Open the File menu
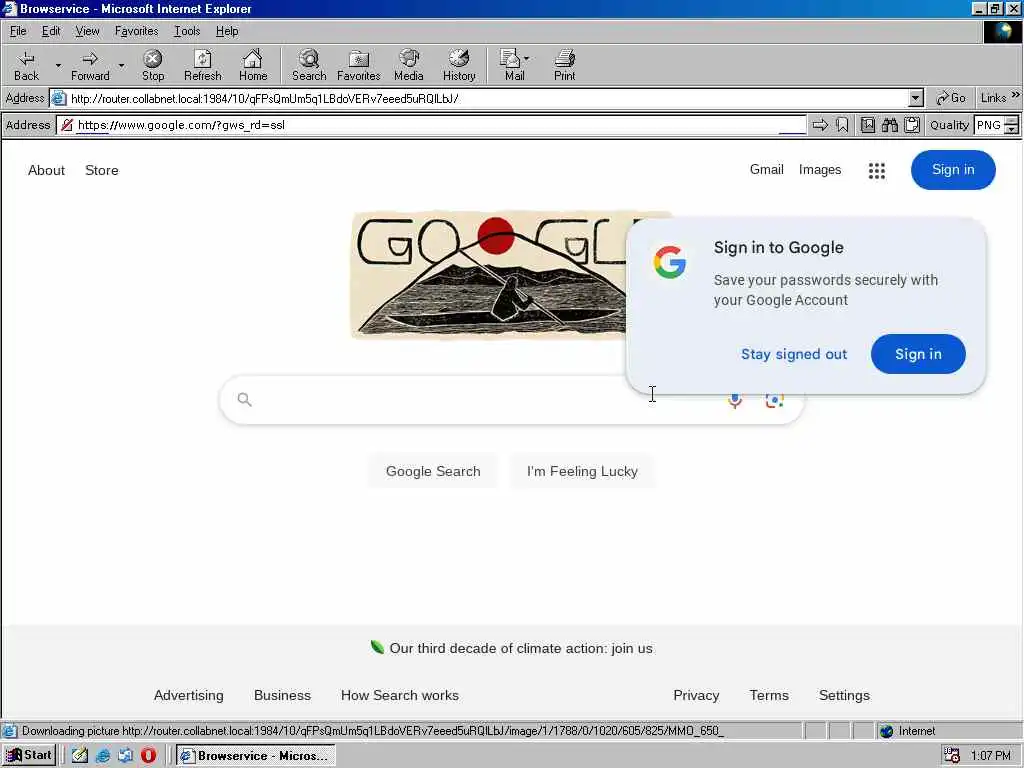This screenshot has width=1024, height=768. [18, 31]
